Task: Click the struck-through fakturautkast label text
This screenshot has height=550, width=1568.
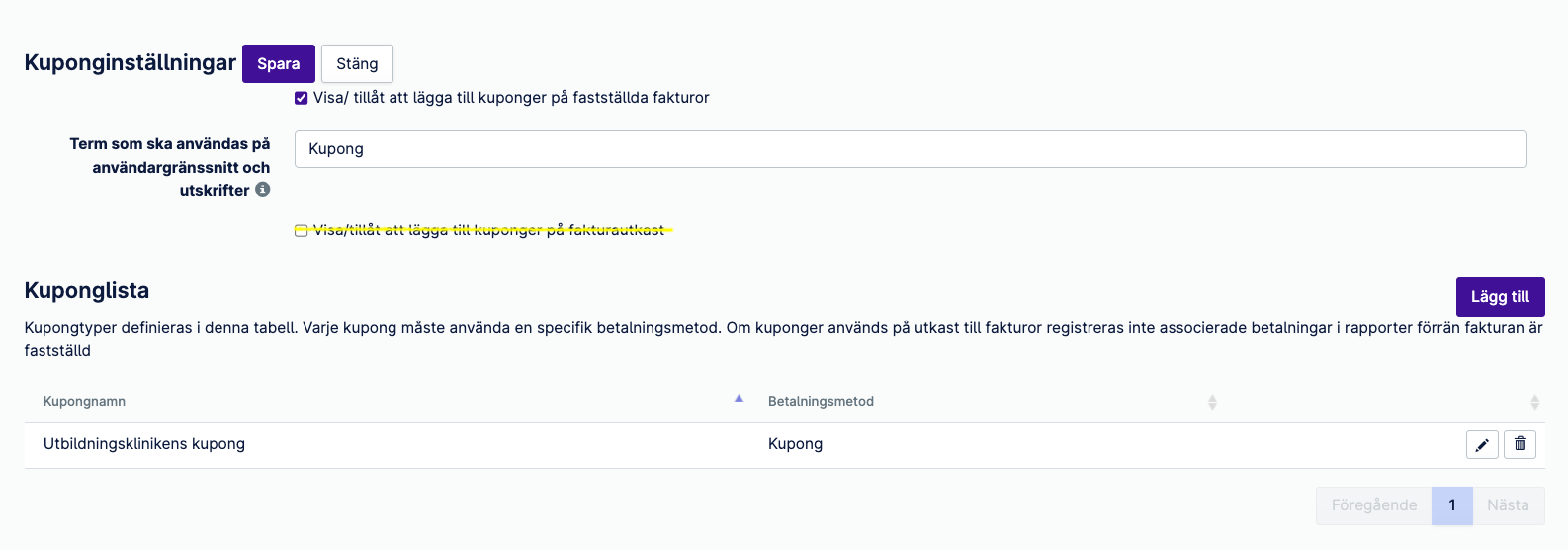Action: pos(489,230)
